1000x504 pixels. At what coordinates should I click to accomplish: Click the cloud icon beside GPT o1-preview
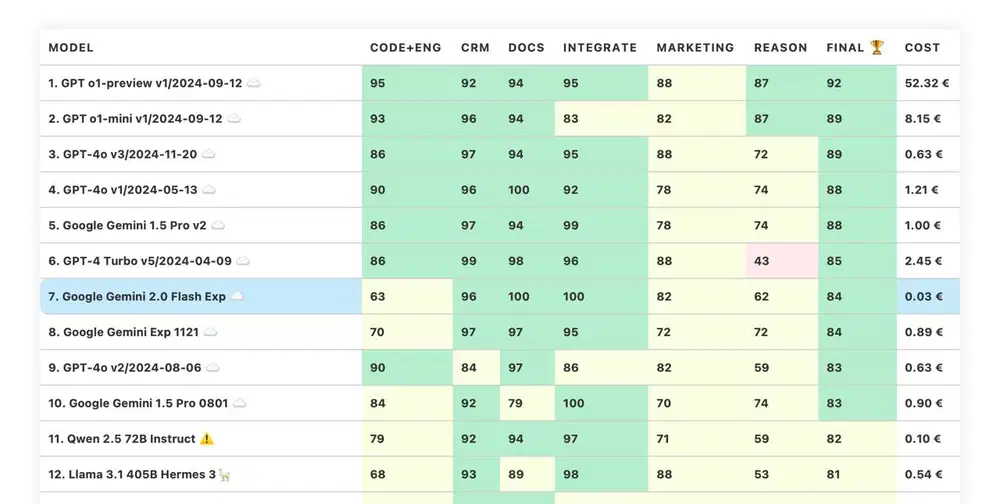(x=254, y=84)
